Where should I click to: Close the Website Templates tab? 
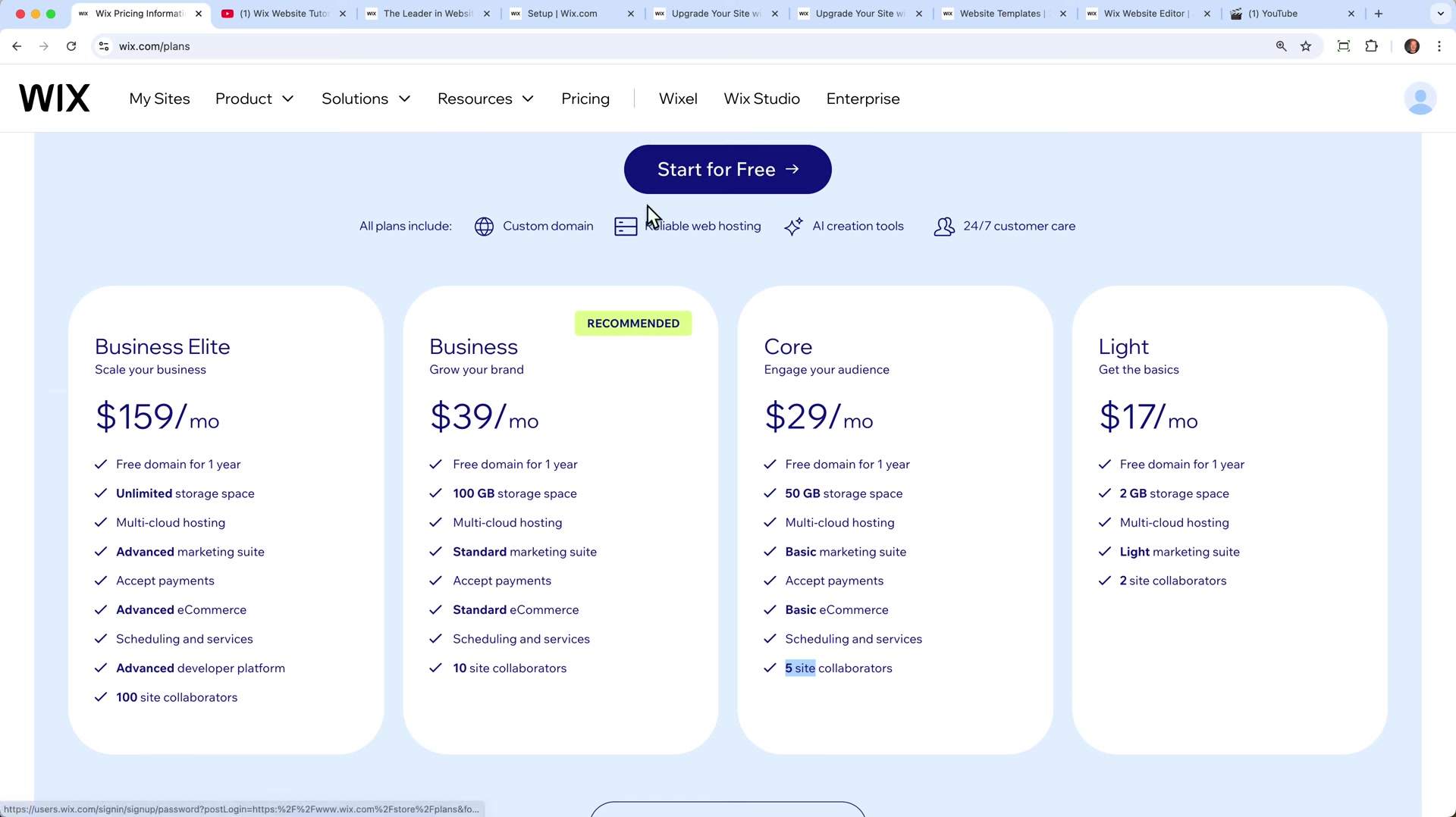pos(1063,14)
